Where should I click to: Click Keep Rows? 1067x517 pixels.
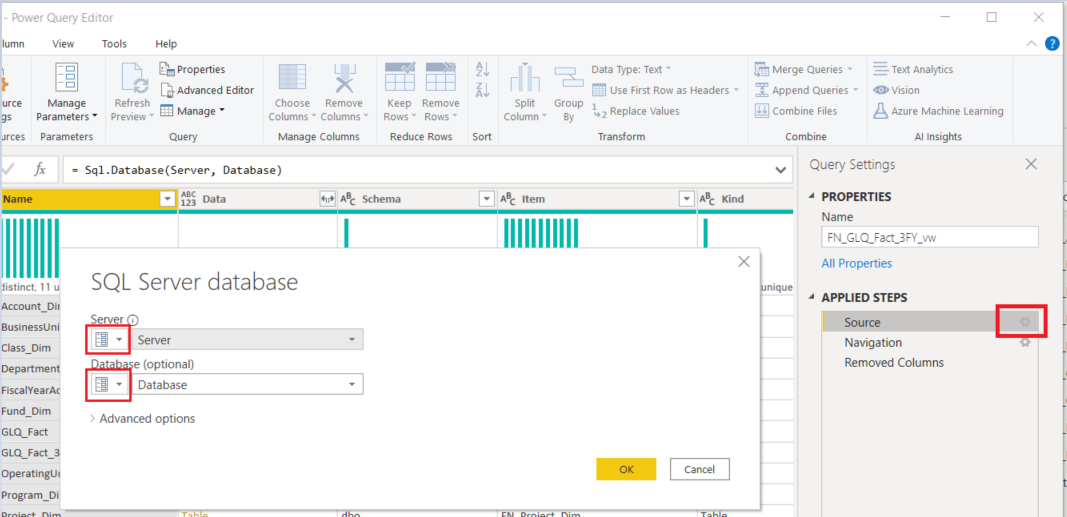pos(400,94)
